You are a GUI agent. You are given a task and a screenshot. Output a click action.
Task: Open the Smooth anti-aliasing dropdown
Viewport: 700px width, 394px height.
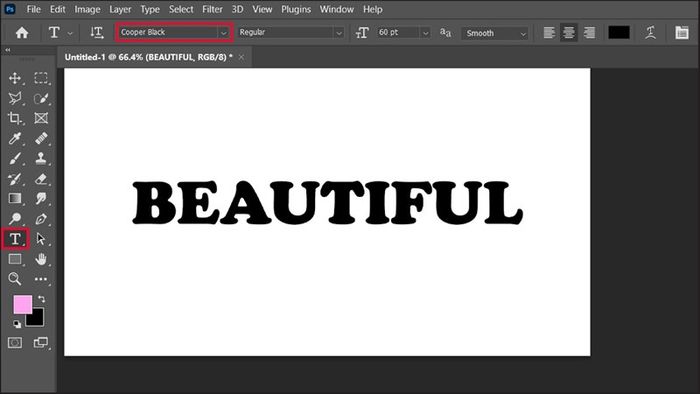coord(495,33)
